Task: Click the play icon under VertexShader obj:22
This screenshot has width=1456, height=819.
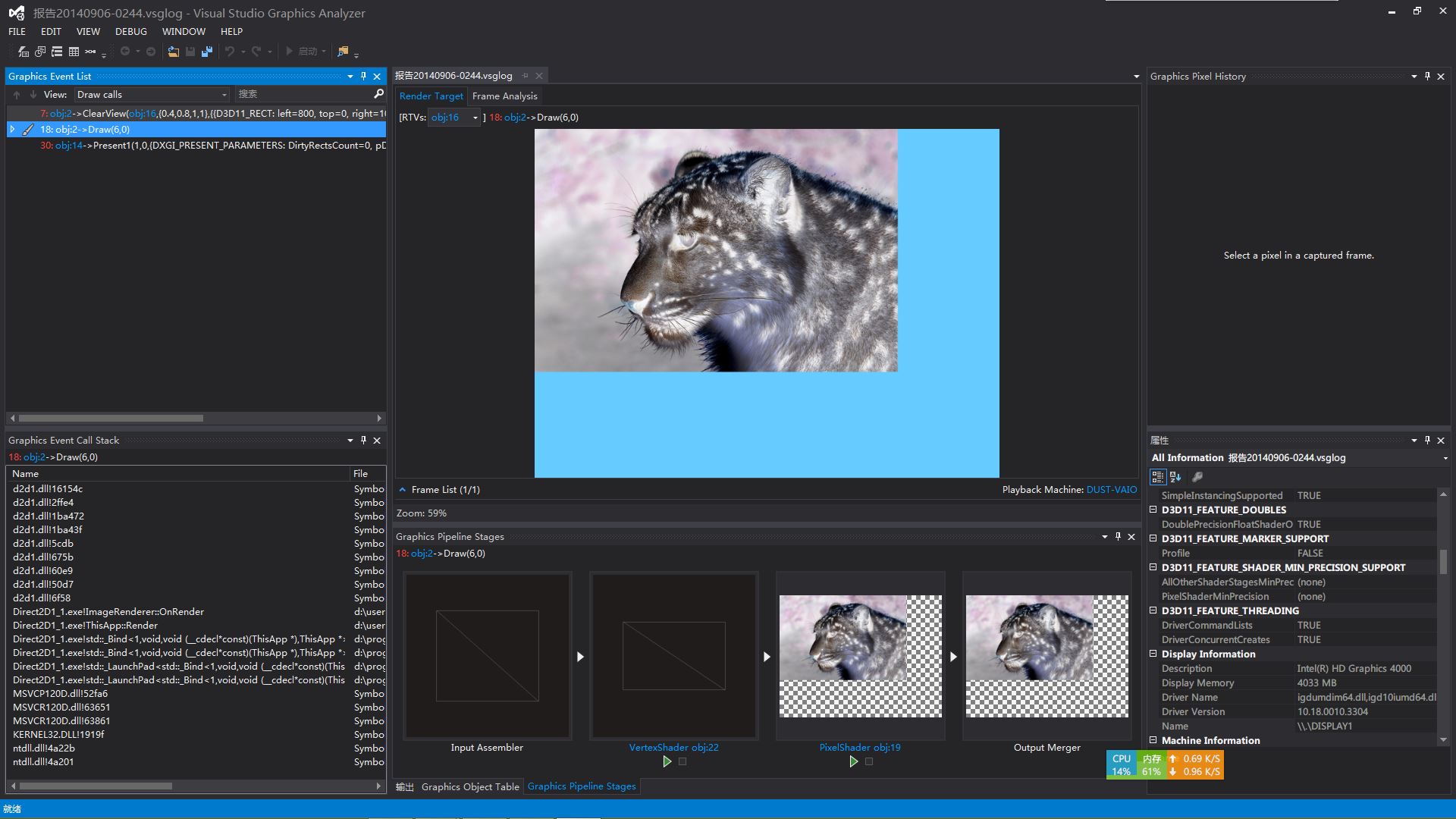Action: pyautogui.click(x=667, y=761)
